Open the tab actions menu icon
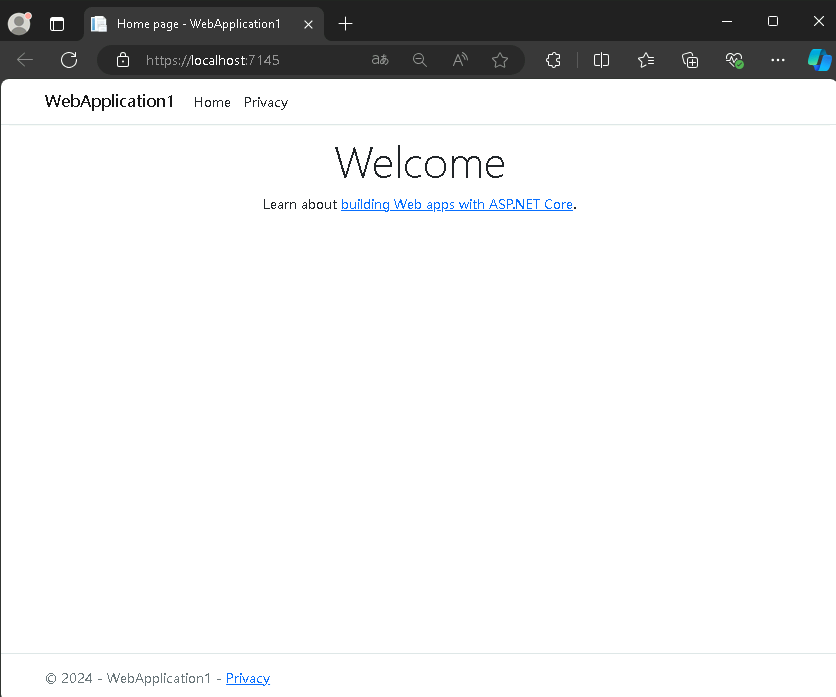The height and width of the screenshot is (697, 836). 57,24
